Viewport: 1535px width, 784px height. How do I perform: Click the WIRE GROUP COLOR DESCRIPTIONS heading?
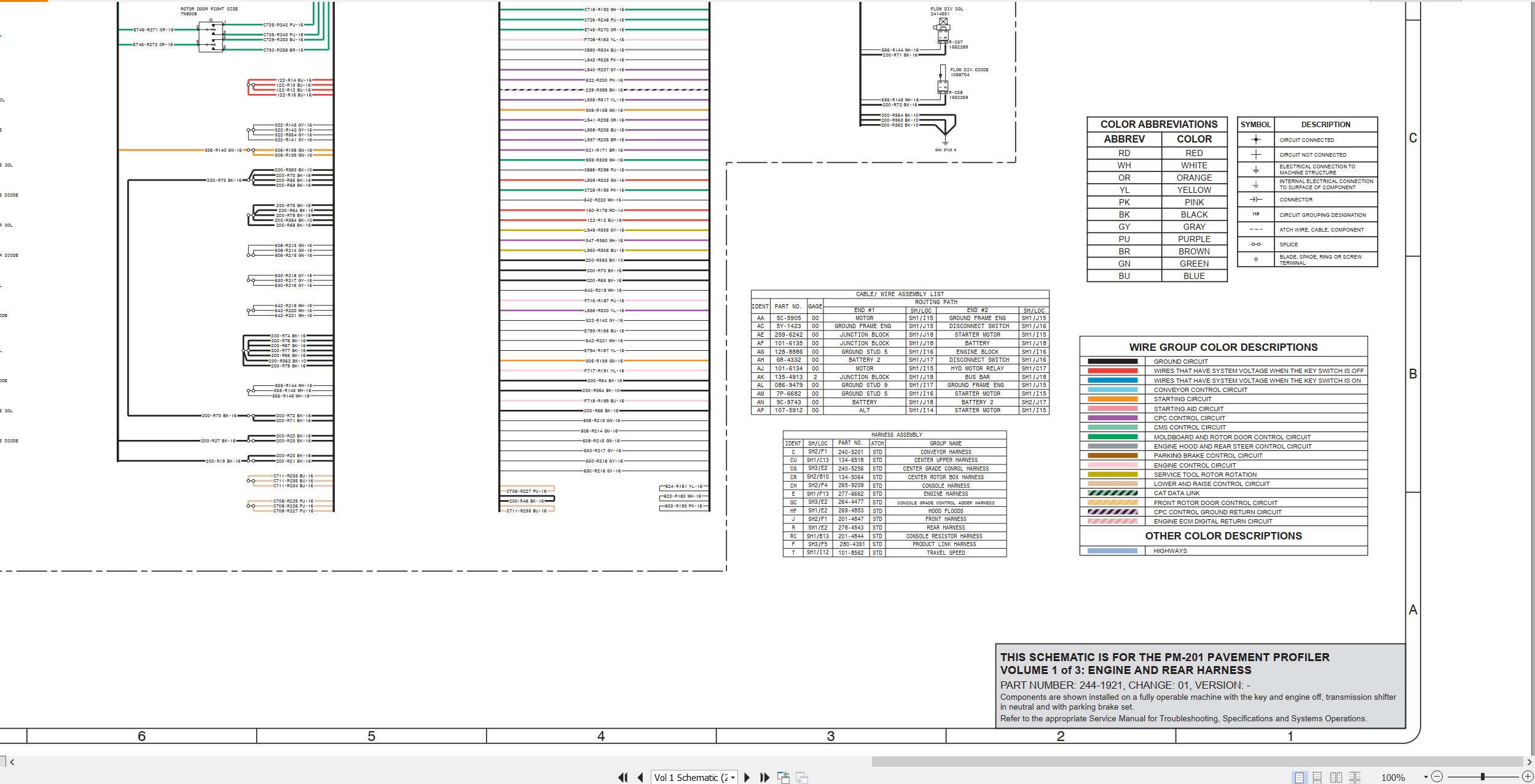point(1223,347)
